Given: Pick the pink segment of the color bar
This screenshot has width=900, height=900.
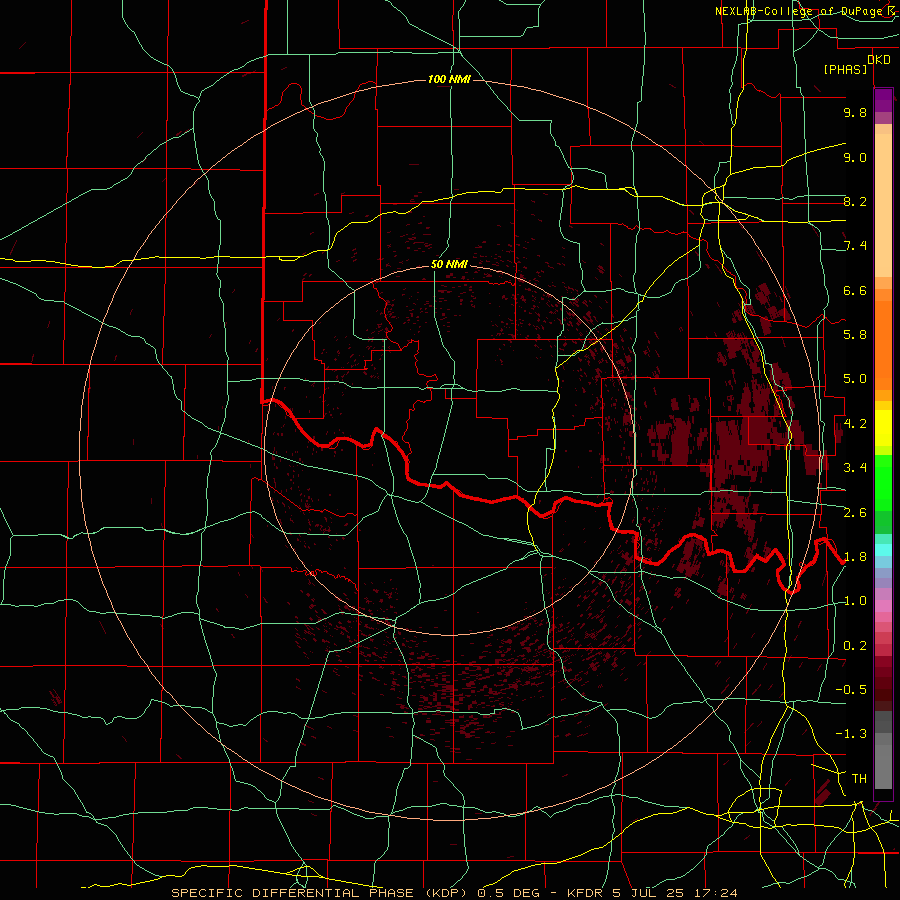Looking at the screenshot, I should 883,606.
